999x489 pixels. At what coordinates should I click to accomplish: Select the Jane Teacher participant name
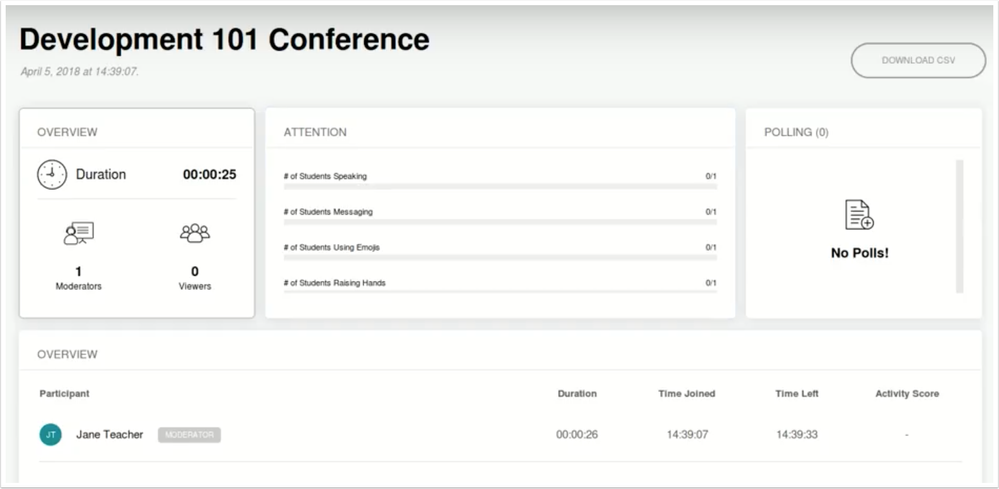pyautogui.click(x=110, y=435)
